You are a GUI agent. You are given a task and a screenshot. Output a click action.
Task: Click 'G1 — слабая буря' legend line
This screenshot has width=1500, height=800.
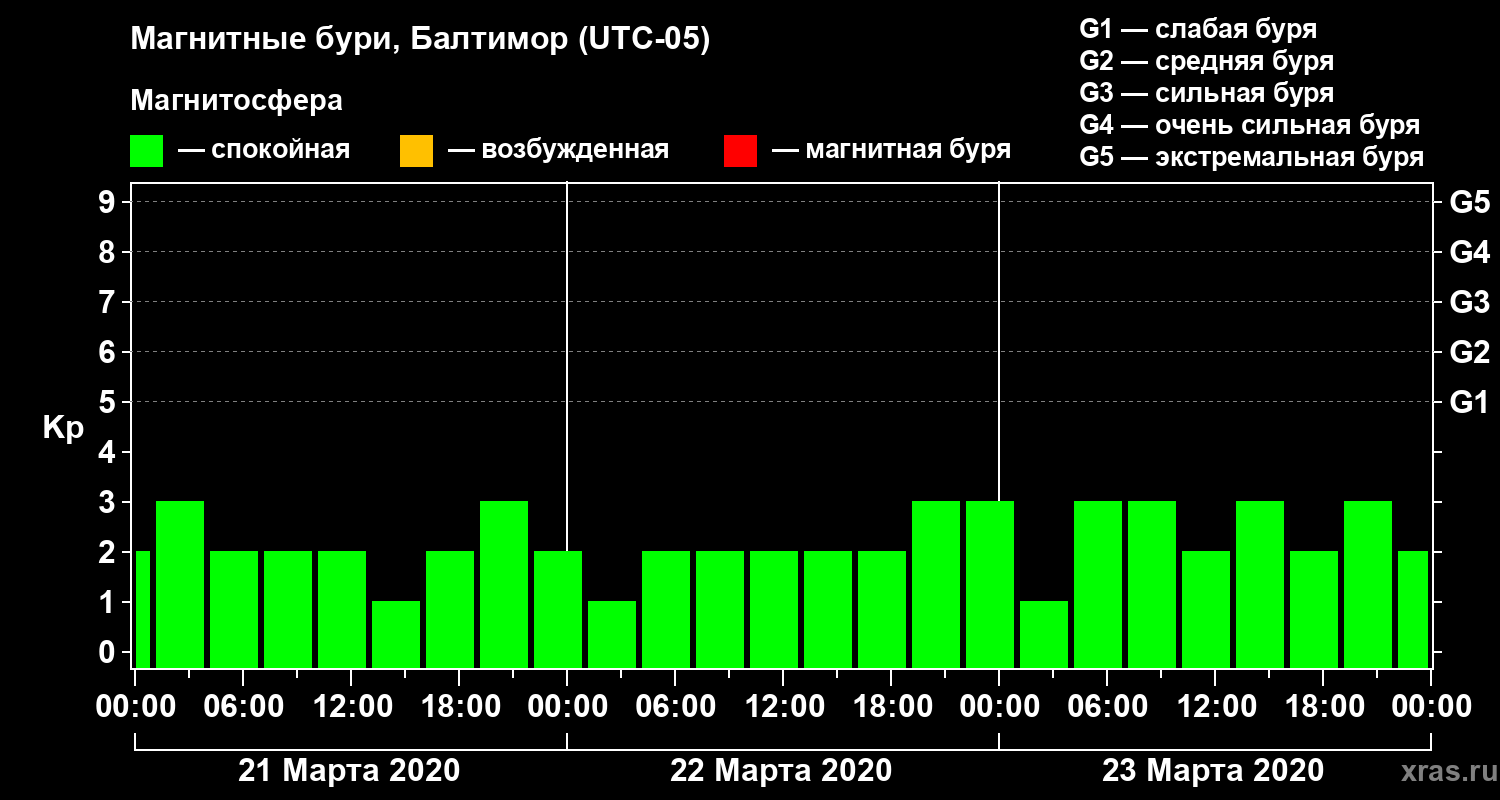tap(1198, 28)
